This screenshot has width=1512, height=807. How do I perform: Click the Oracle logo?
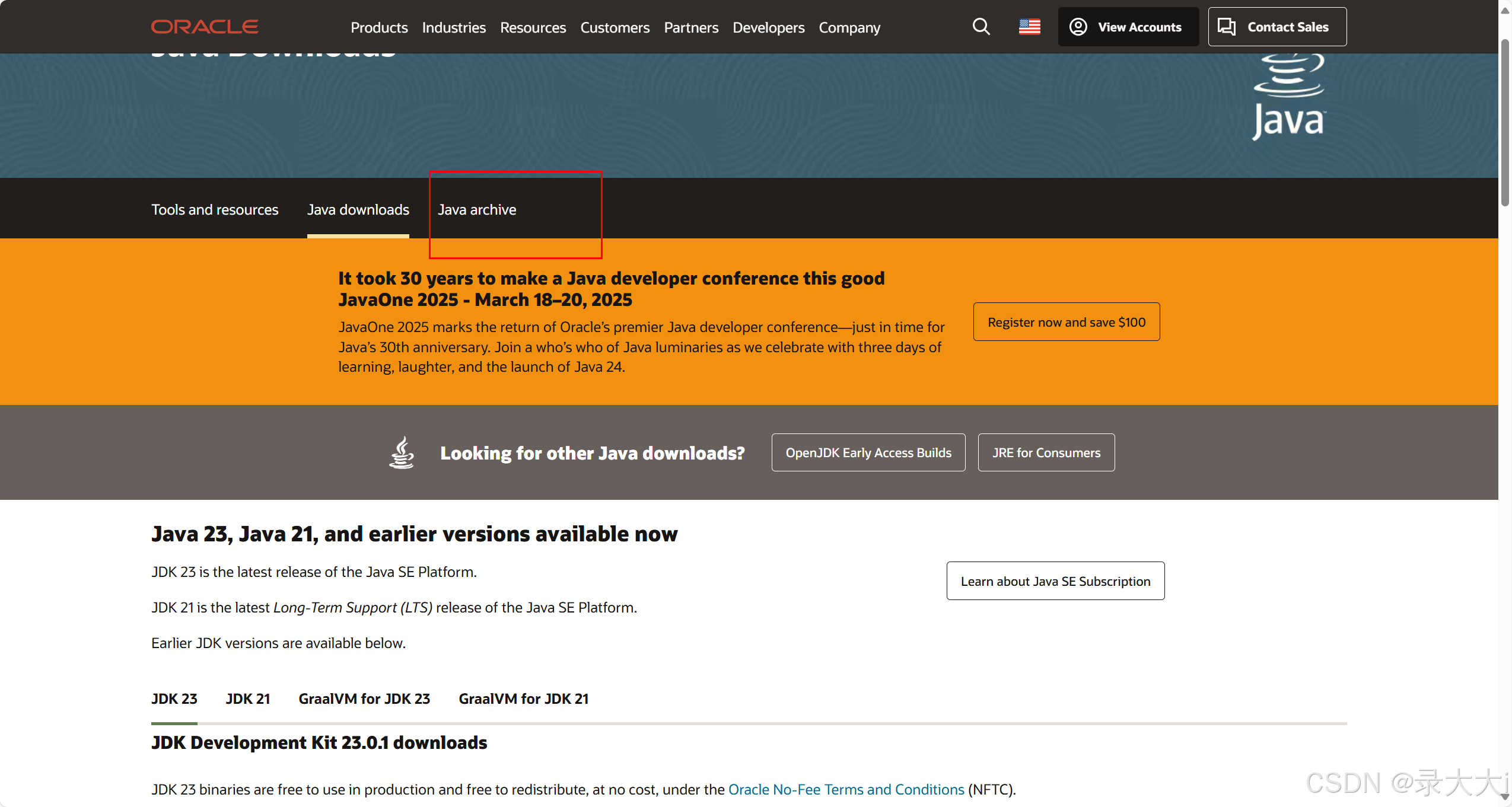[205, 27]
